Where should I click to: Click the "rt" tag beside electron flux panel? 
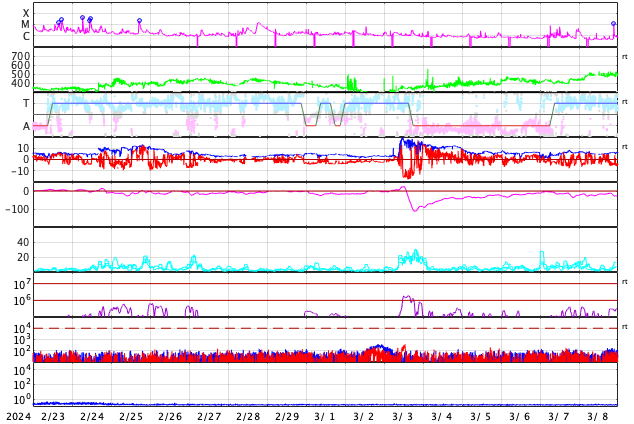[625, 282]
